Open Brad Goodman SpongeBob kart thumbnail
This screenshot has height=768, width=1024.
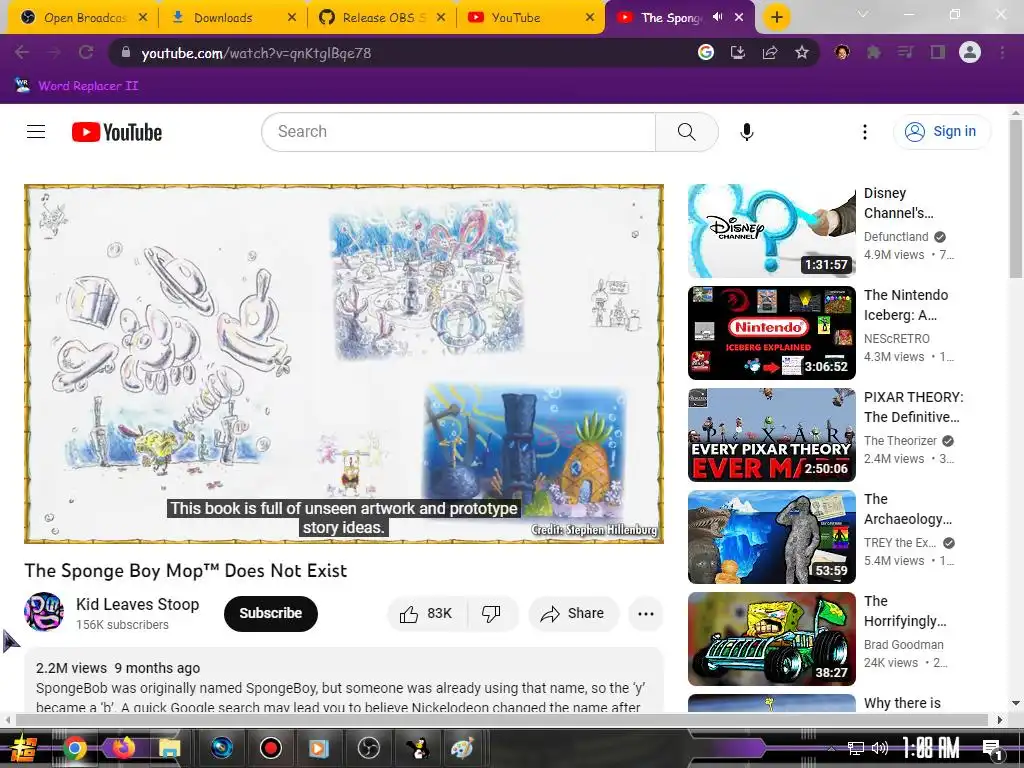pyautogui.click(x=771, y=639)
